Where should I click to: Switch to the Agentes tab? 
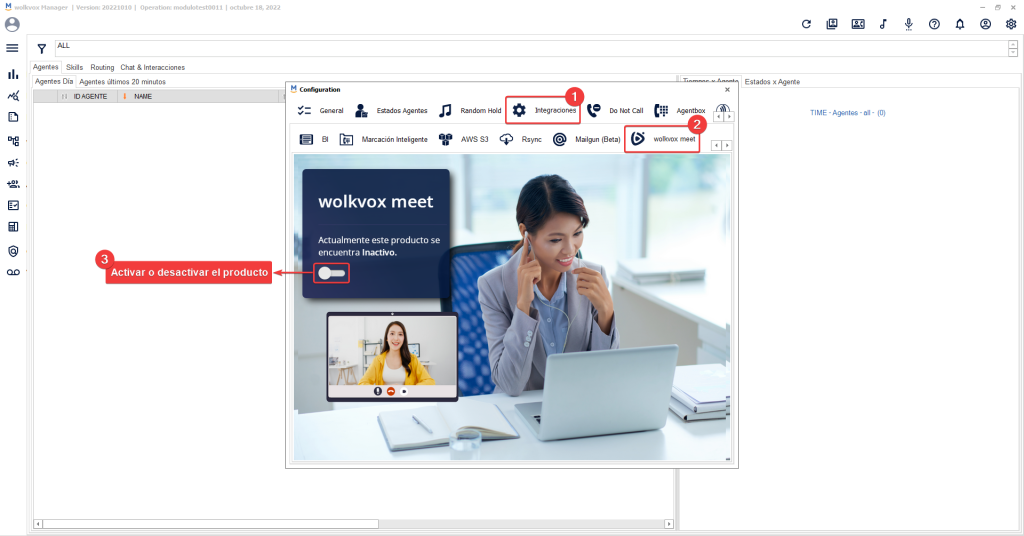(x=46, y=67)
